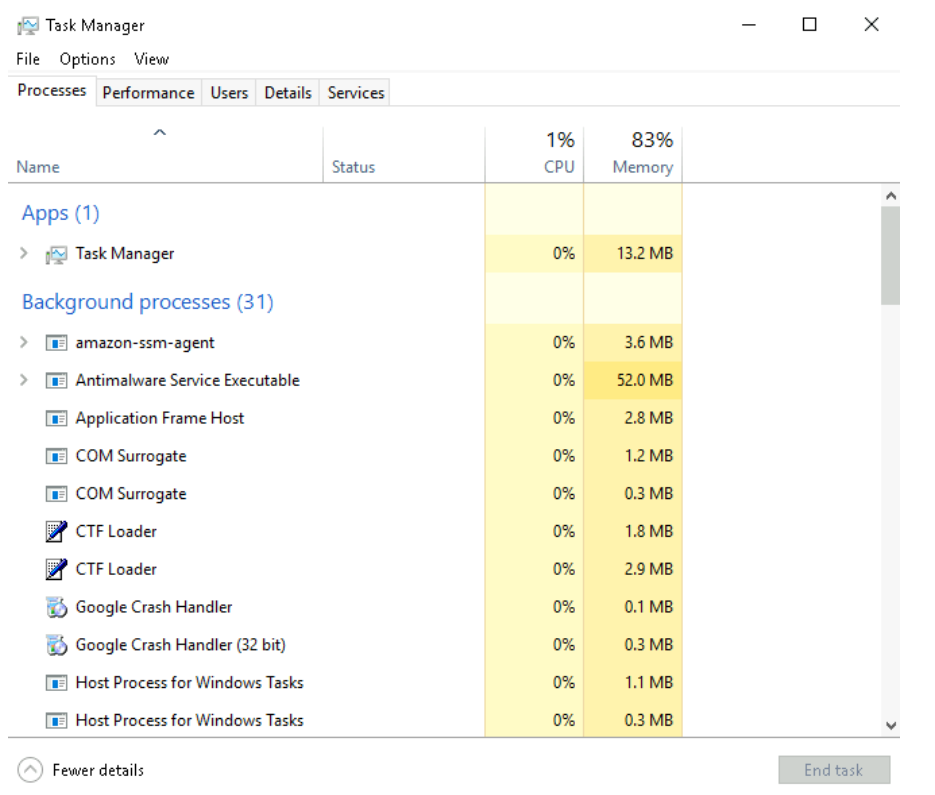Click the first COM Surrogate icon

coord(56,457)
